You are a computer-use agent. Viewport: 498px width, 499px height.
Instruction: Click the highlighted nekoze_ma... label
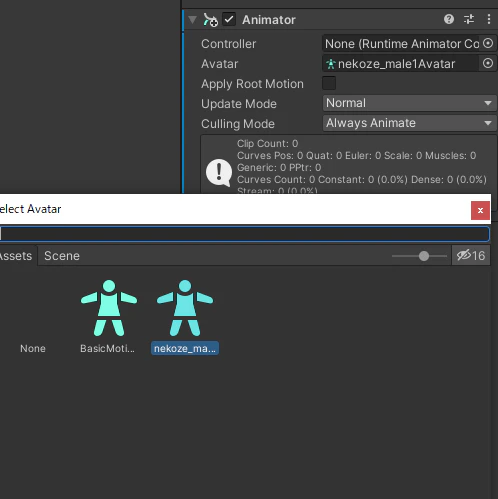click(x=185, y=348)
